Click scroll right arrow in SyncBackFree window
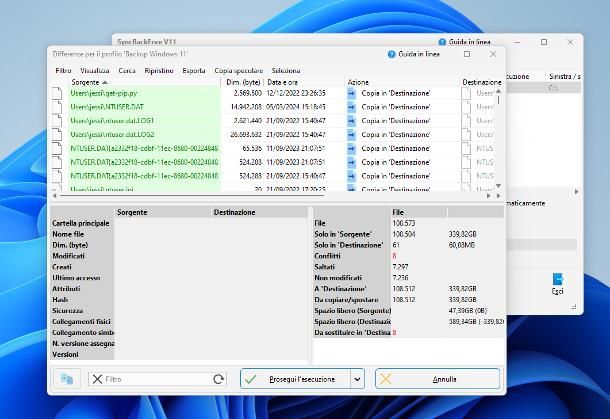 pyautogui.click(x=577, y=191)
